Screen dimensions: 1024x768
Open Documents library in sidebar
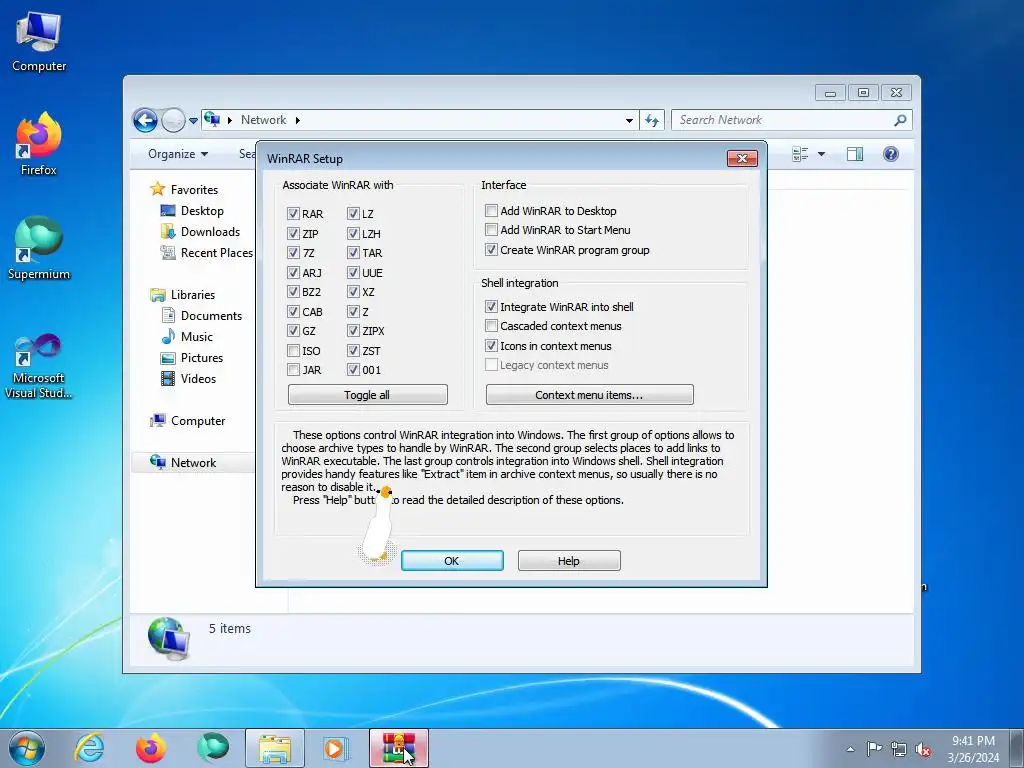coord(211,315)
